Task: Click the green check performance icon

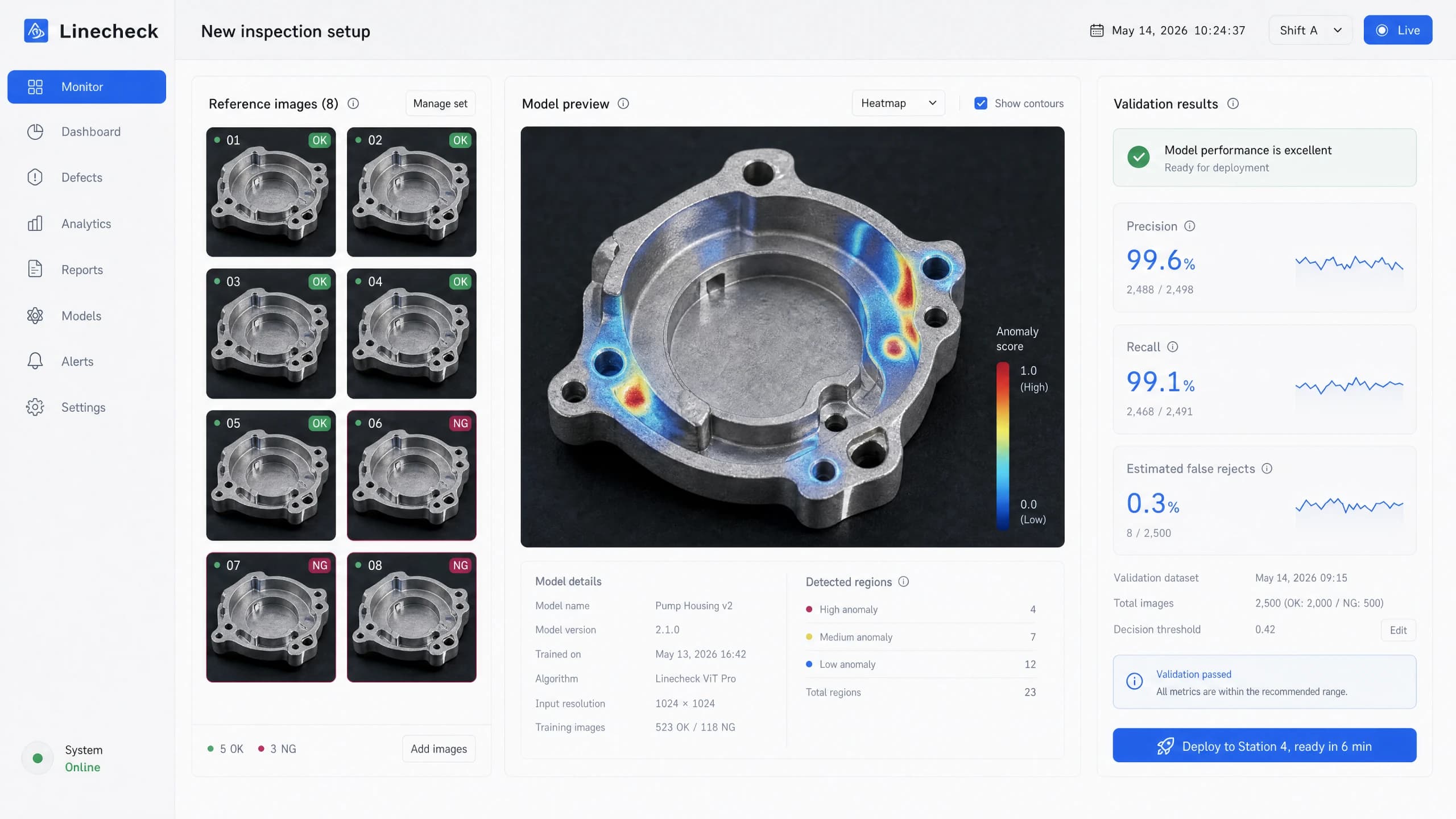Action: tap(1139, 157)
